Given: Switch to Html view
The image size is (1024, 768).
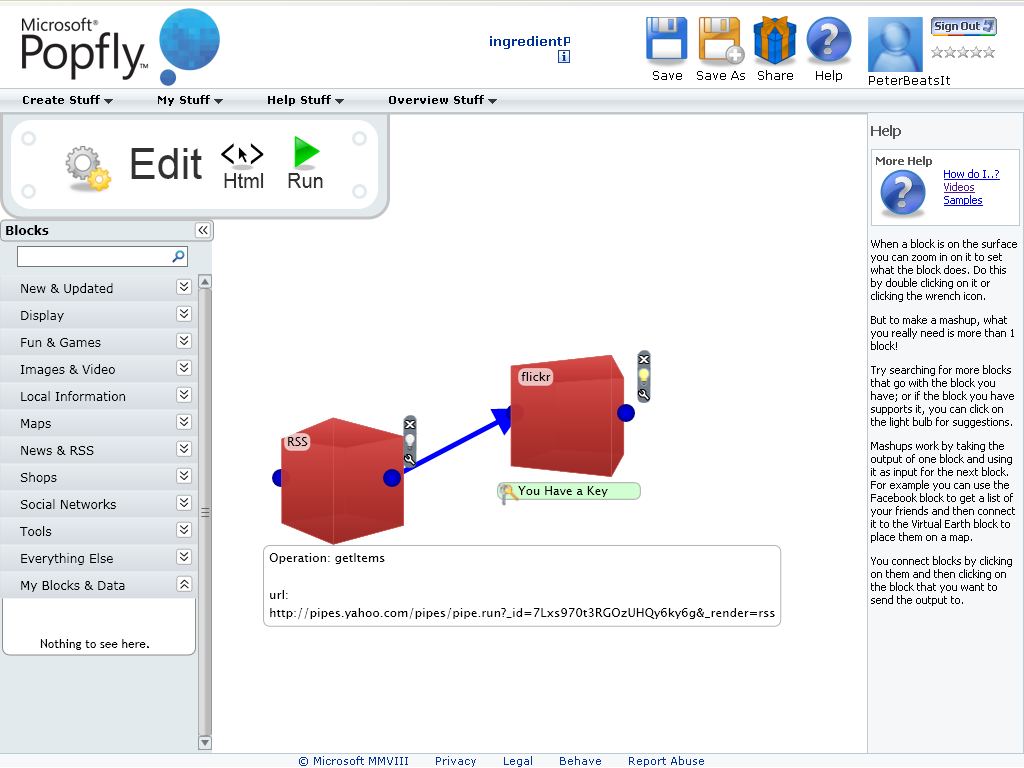Looking at the screenshot, I should pyautogui.click(x=243, y=167).
